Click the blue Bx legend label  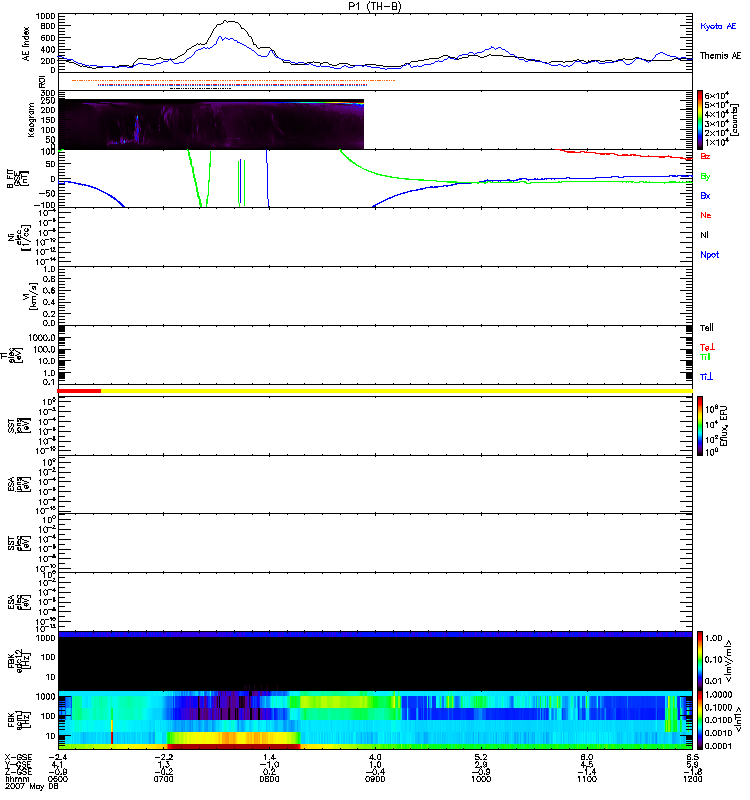pos(705,196)
